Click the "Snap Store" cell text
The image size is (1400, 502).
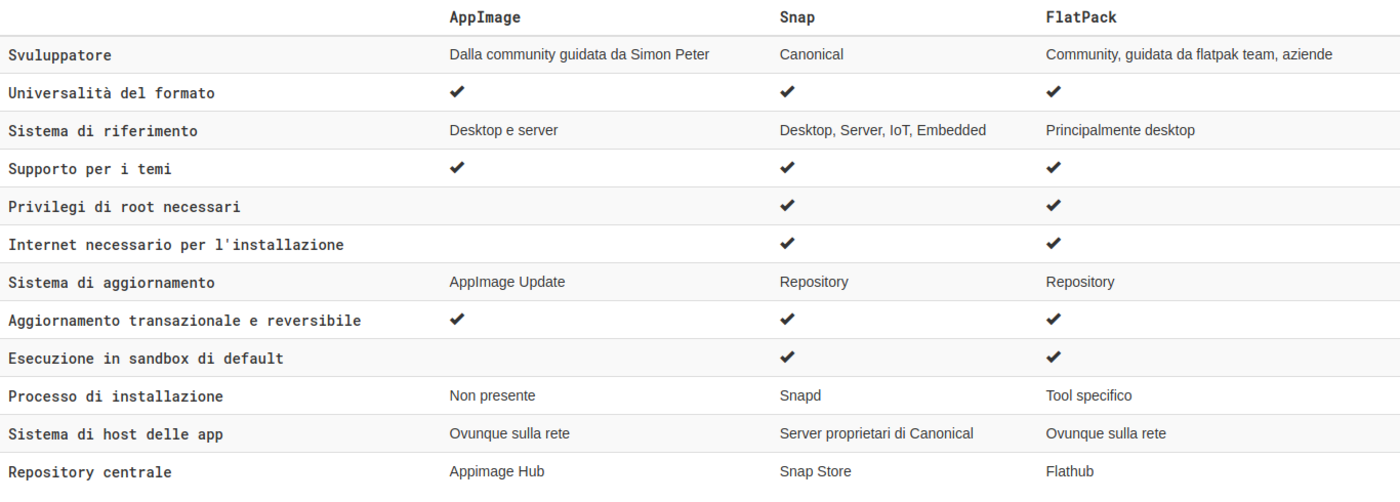815,471
